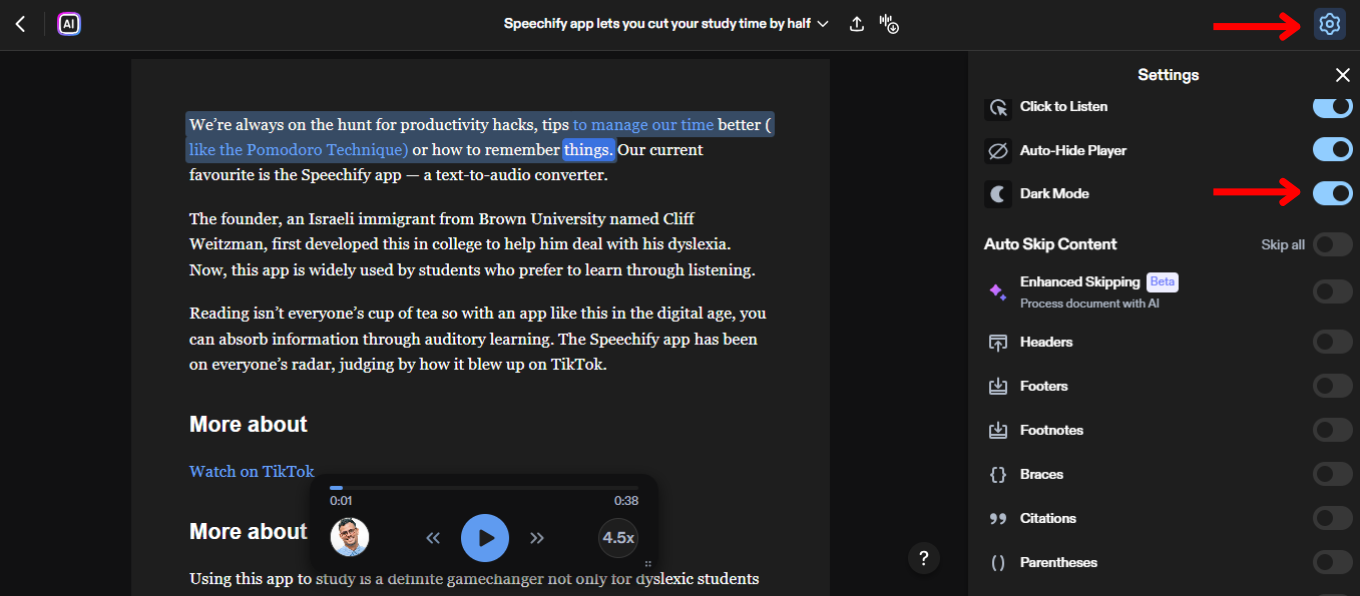Screen dimensions: 1360x596
Task: Click the Footers icon
Action: coord(997,386)
